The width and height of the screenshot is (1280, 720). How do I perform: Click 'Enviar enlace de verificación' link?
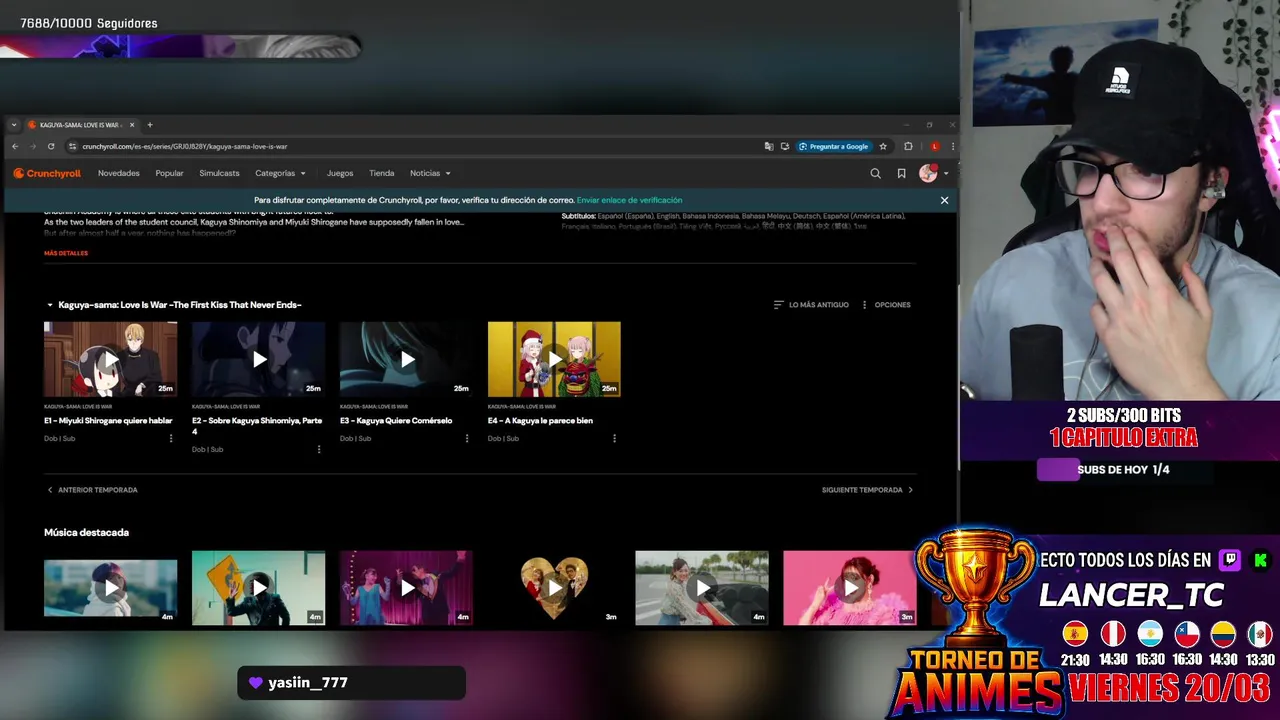pos(629,200)
